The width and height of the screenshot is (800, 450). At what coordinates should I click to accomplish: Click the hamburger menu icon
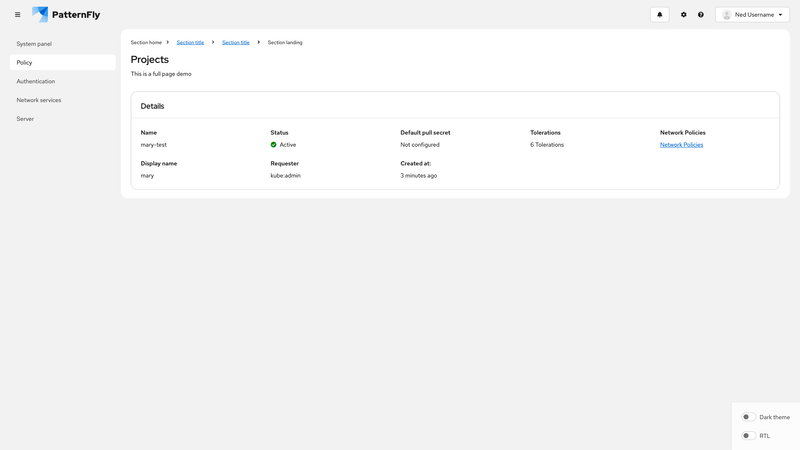(x=17, y=15)
